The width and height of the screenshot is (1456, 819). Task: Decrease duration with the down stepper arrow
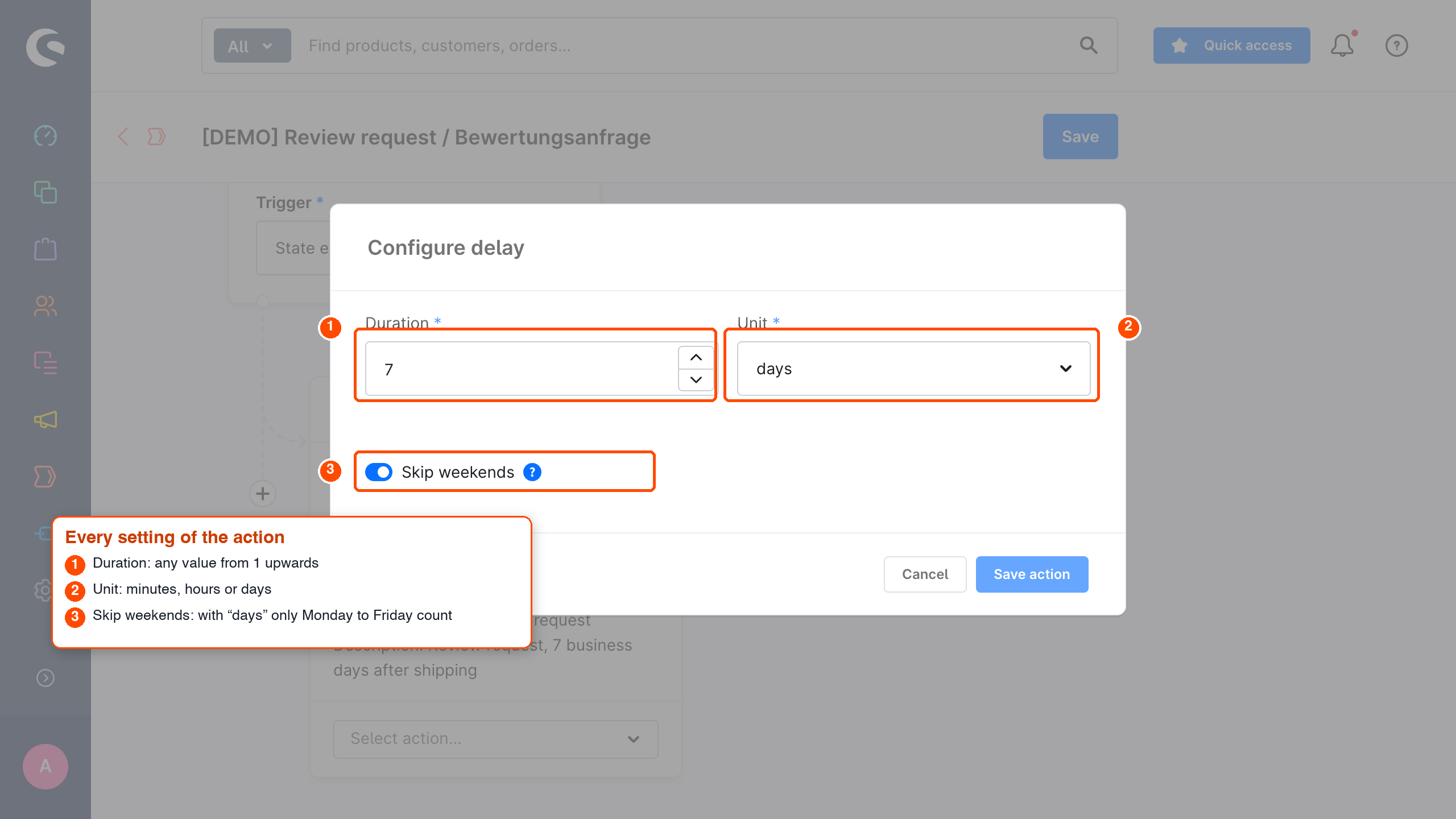(696, 379)
